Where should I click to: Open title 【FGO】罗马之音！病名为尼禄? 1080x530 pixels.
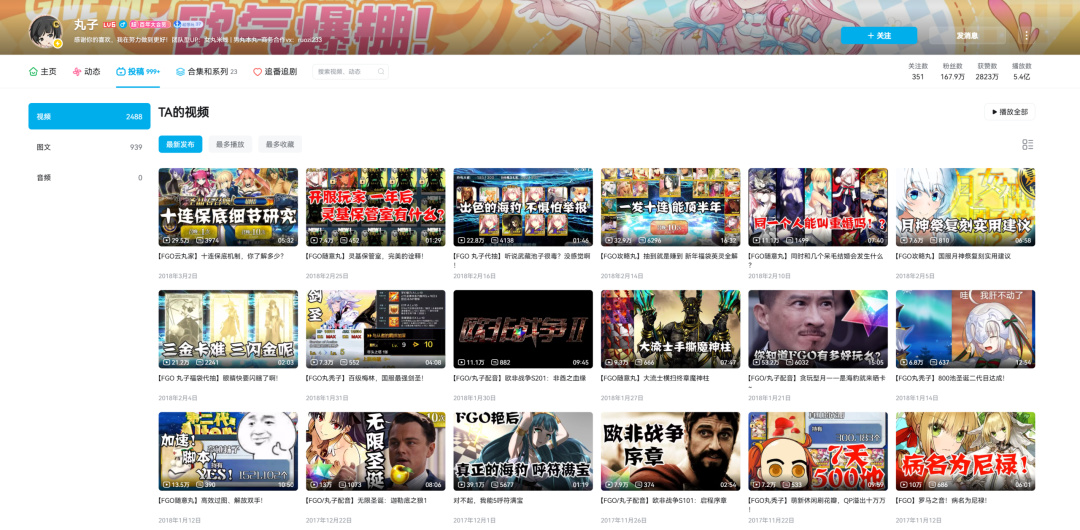point(943,500)
